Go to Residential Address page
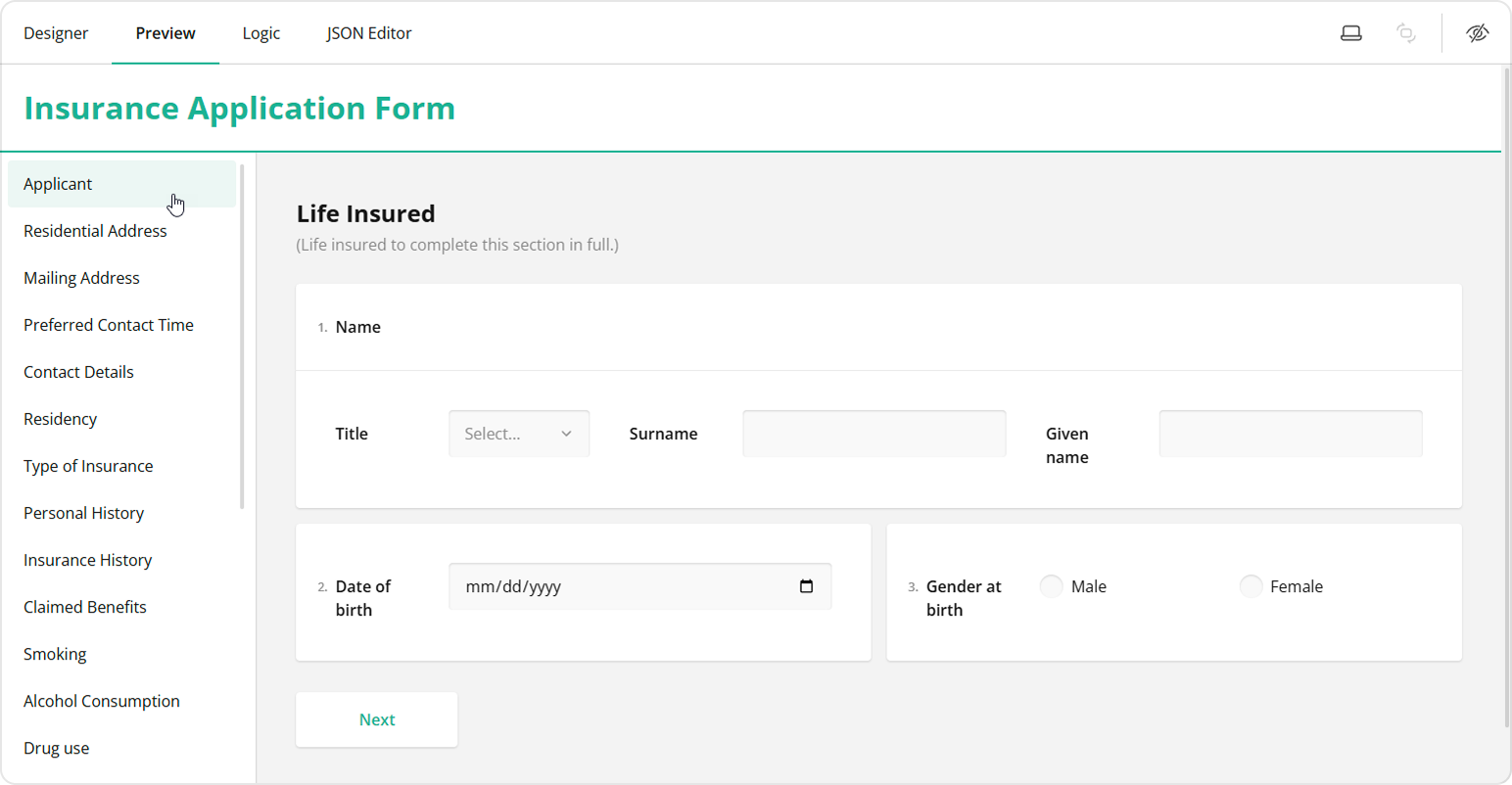The image size is (1512, 785). pyautogui.click(x=95, y=231)
